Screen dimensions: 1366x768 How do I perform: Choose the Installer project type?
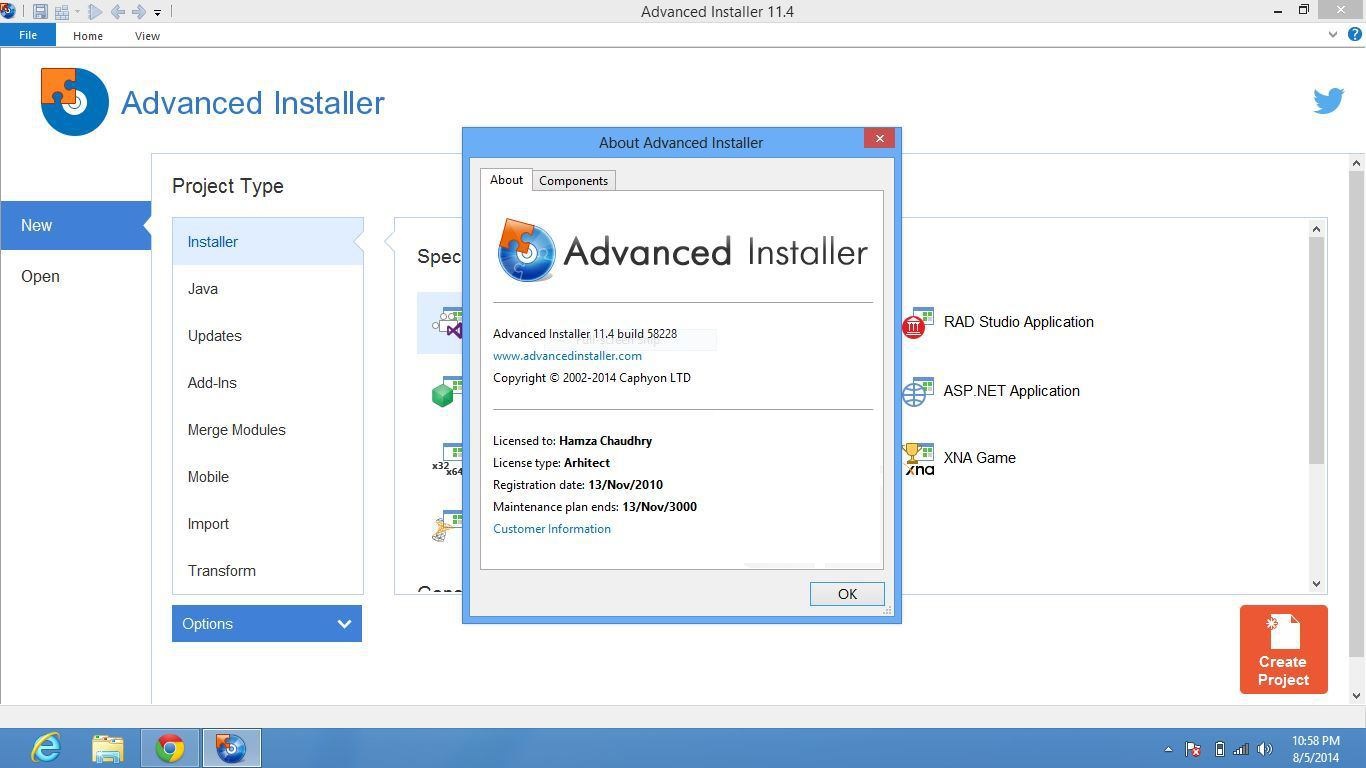click(267, 242)
